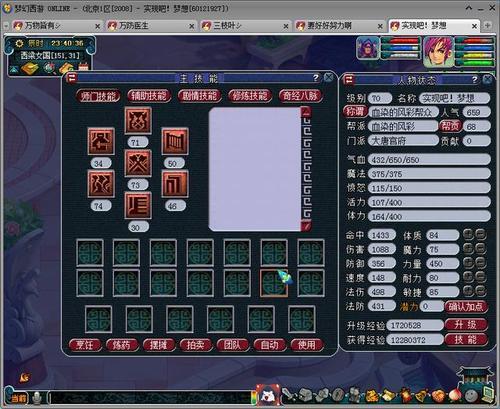Viewport: 500px width, 409px height.
Task: Switch to 万防医生 window tab
Action: click(x=151, y=26)
